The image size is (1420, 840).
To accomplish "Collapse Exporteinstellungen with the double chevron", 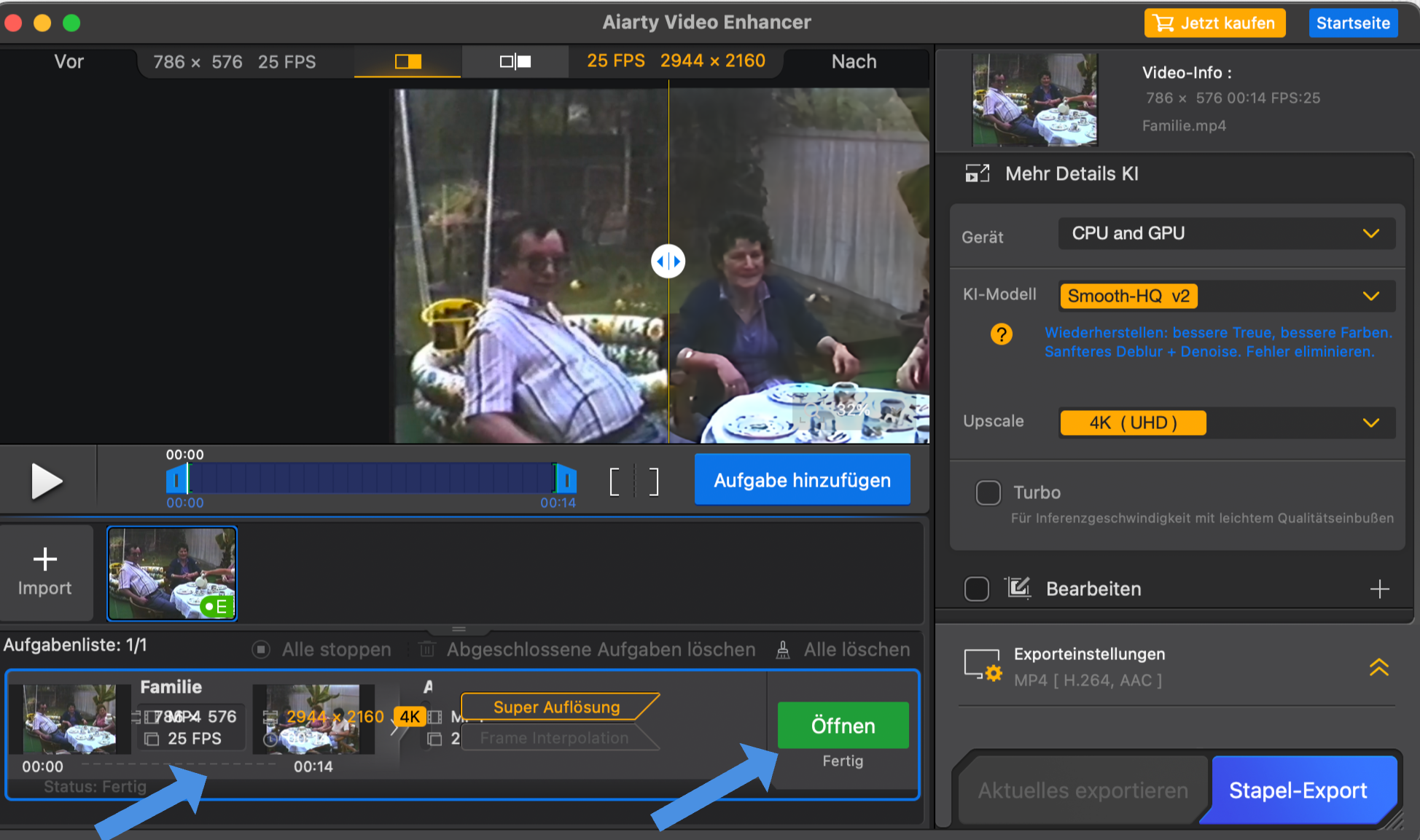I will tap(1378, 667).
